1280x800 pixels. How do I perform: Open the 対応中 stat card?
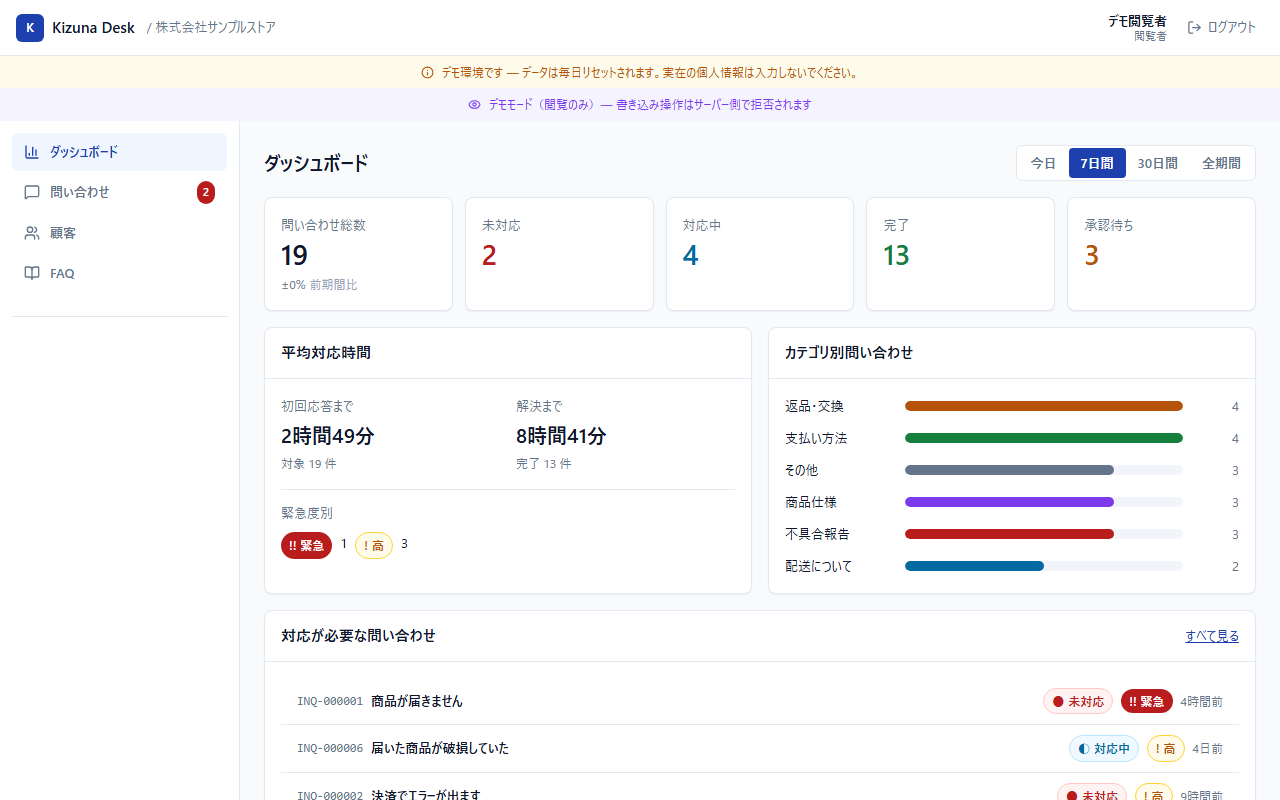pyautogui.click(x=760, y=254)
